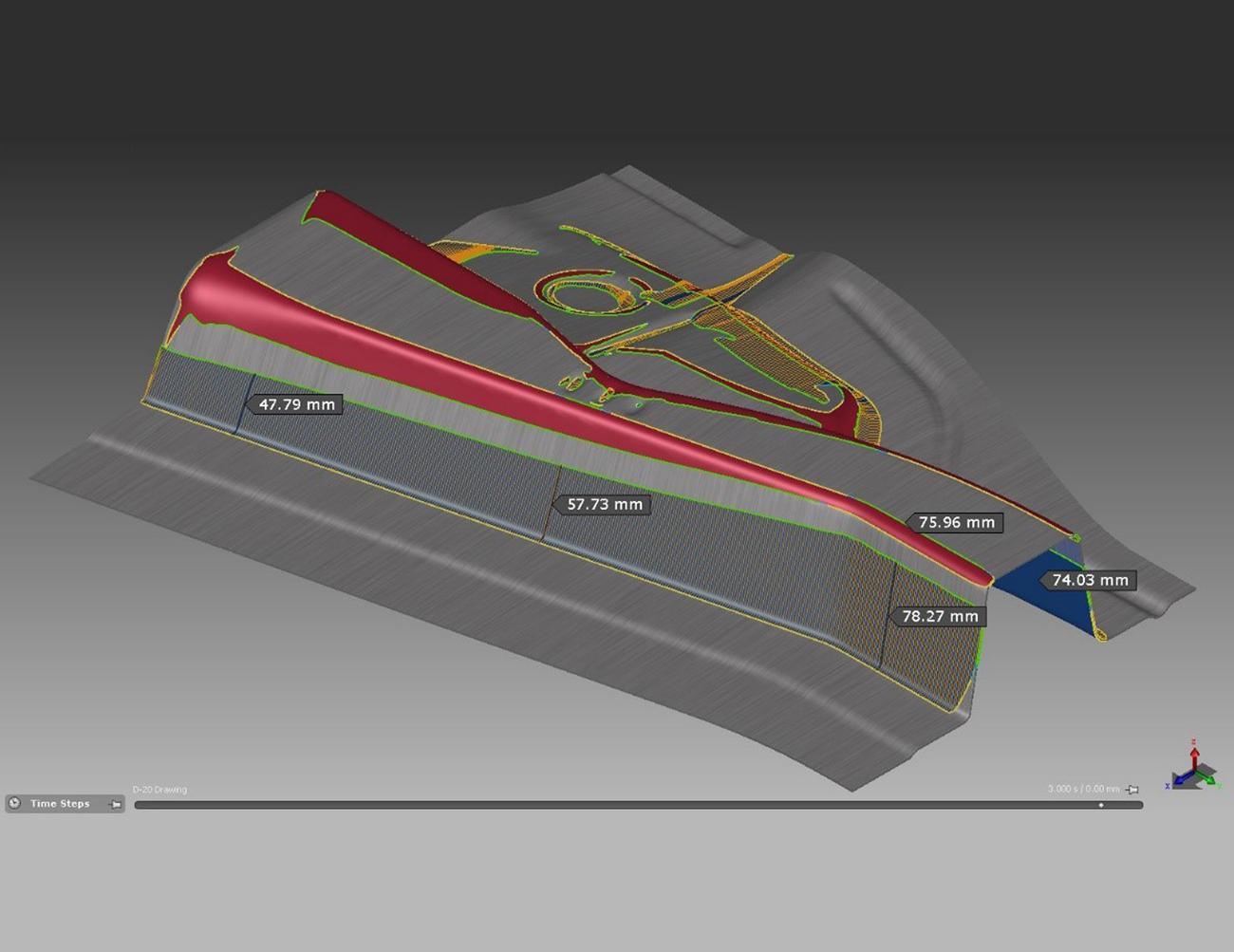This screenshot has width=1234, height=952.
Task: Expand the Time Steps control panel
Action: coord(61,802)
